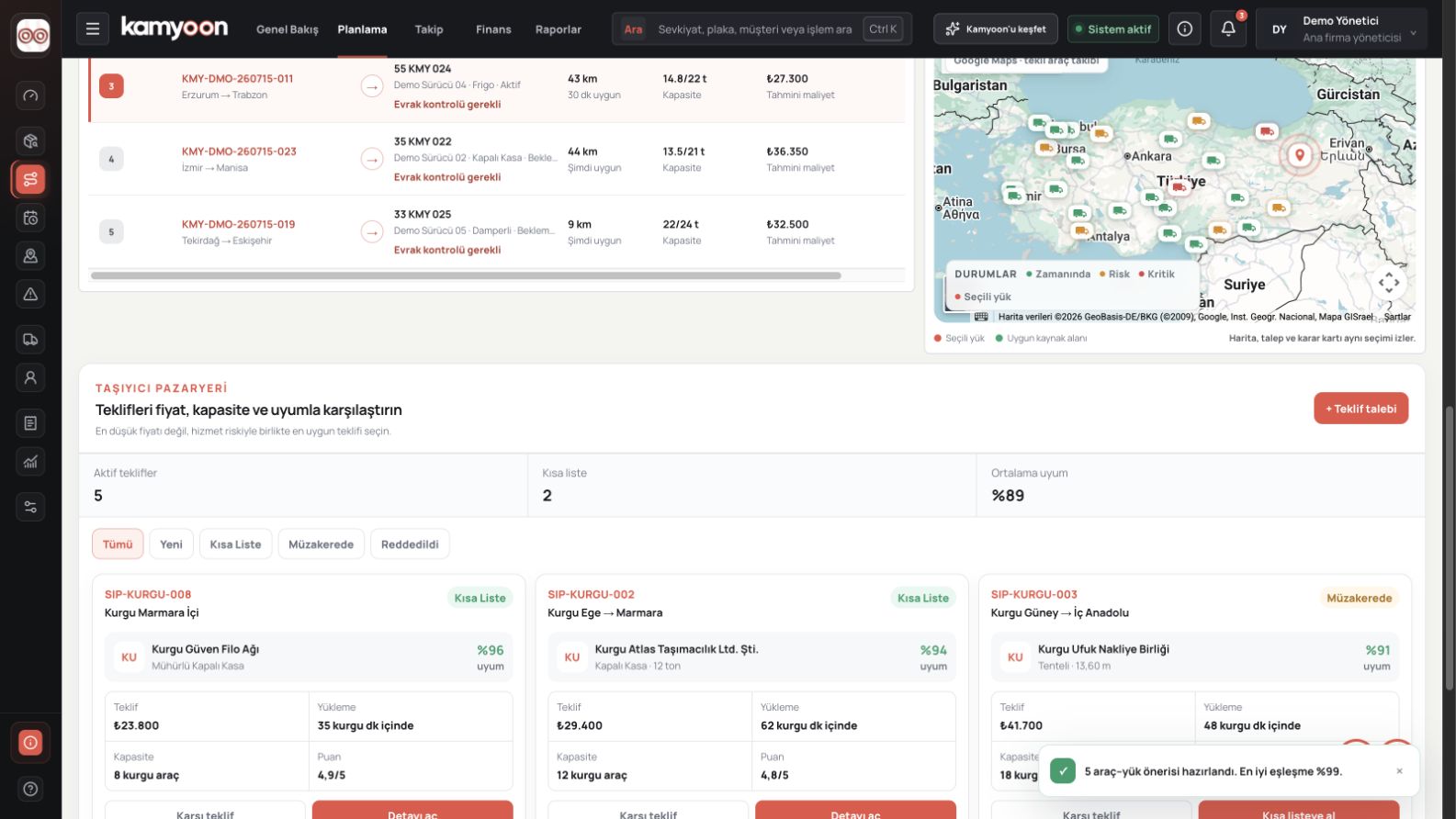Open the Kamyoon'u keşfet menu
Screen dimensions: 1456x819
tap(996, 29)
